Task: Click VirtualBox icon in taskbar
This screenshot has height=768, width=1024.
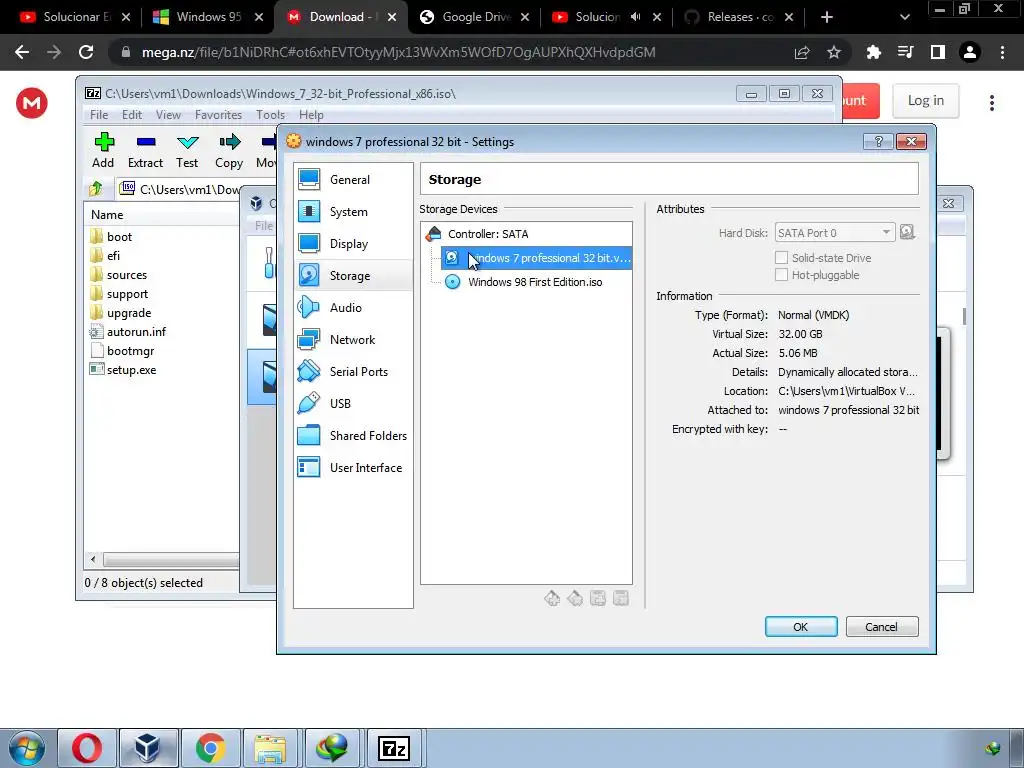Action: click(x=148, y=748)
